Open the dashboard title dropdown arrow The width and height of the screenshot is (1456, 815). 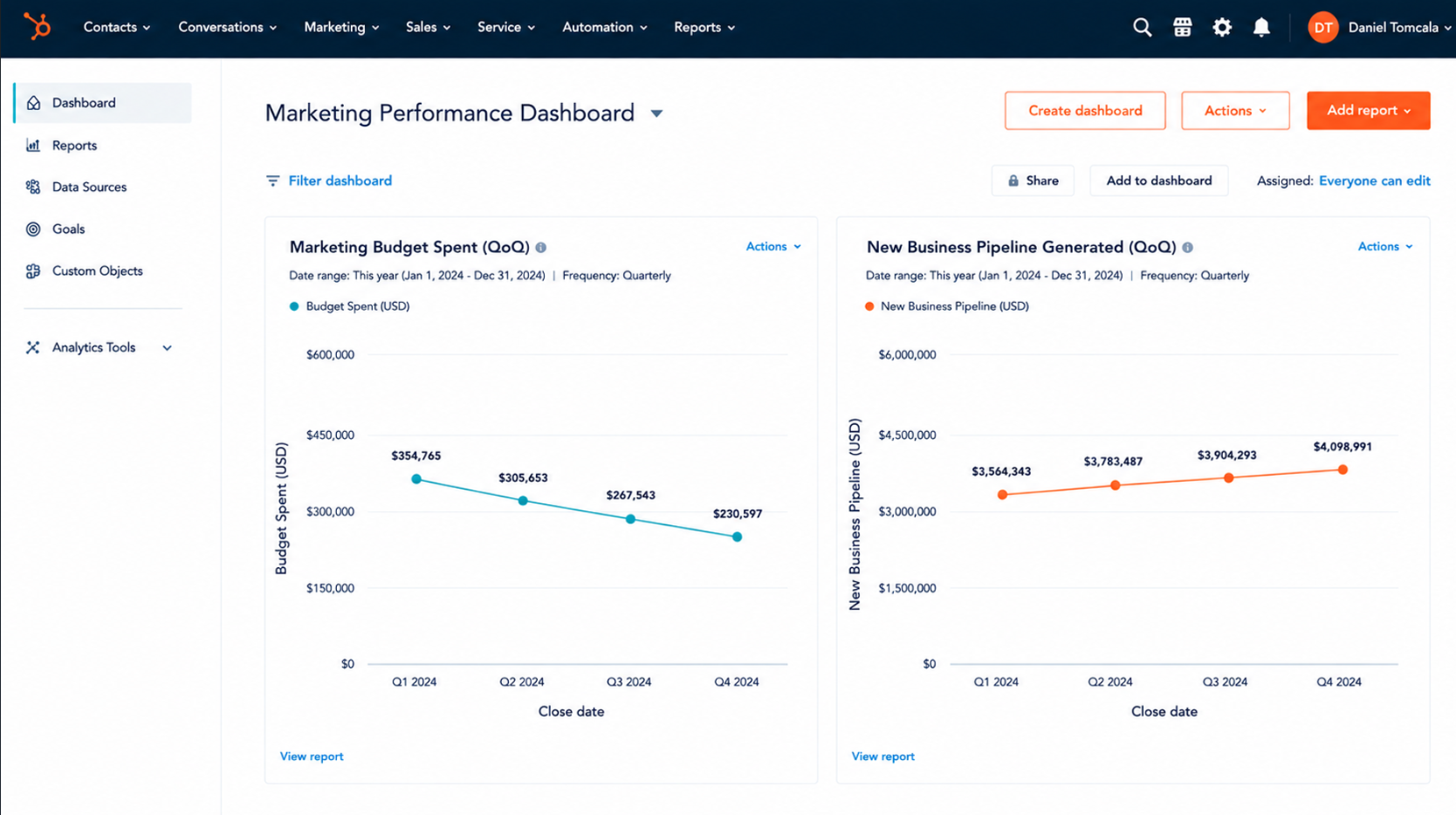pyautogui.click(x=656, y=113)
